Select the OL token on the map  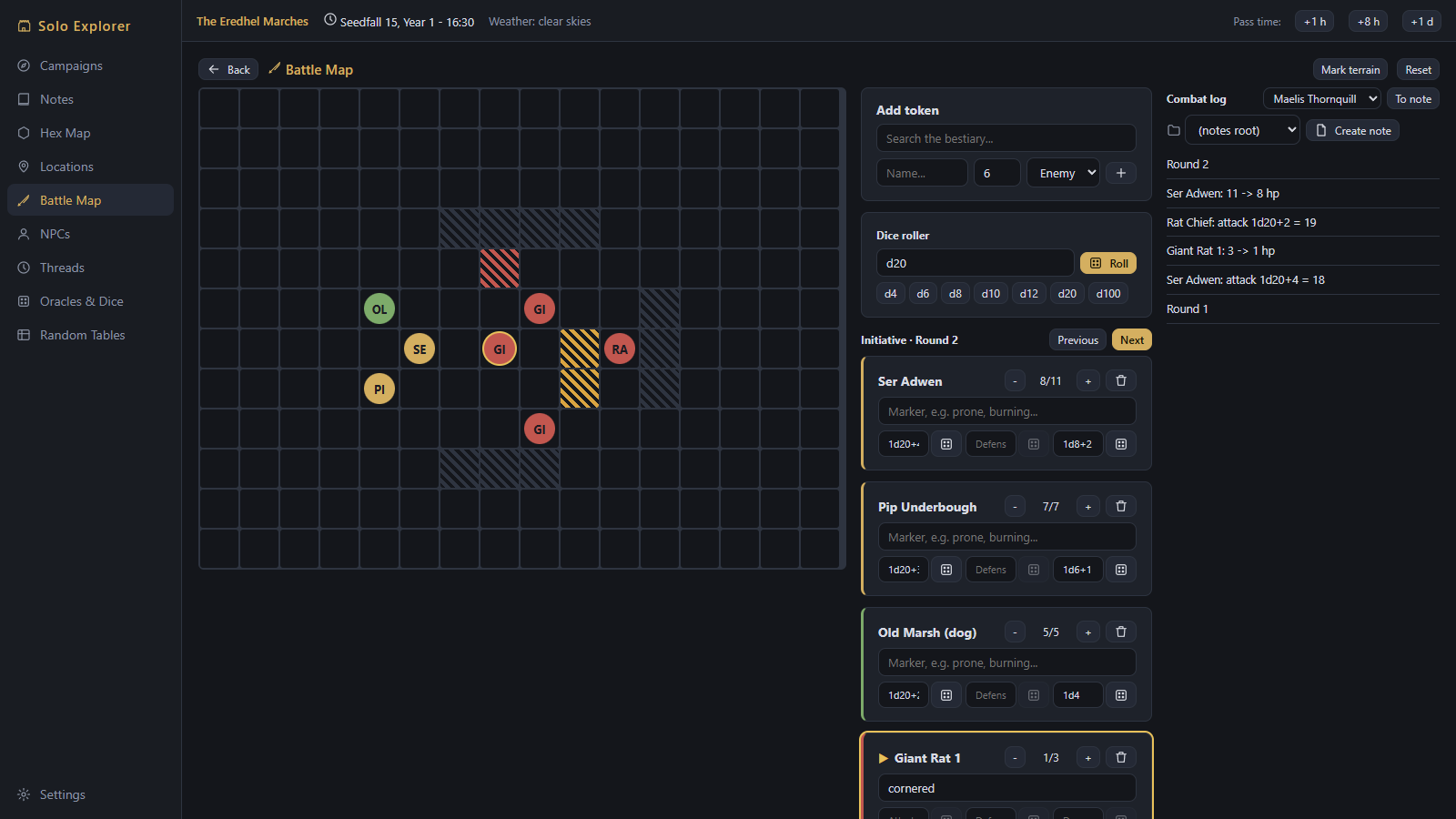(379, 309)
